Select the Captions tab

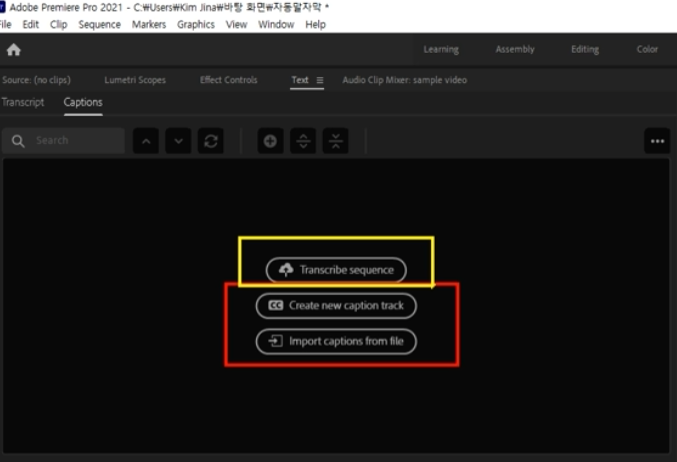point(83,102)
